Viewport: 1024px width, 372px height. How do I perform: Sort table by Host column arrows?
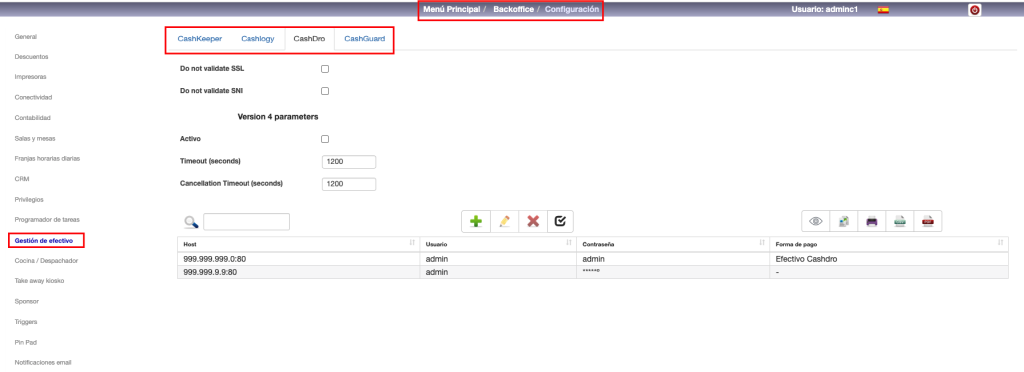[412, 243]
